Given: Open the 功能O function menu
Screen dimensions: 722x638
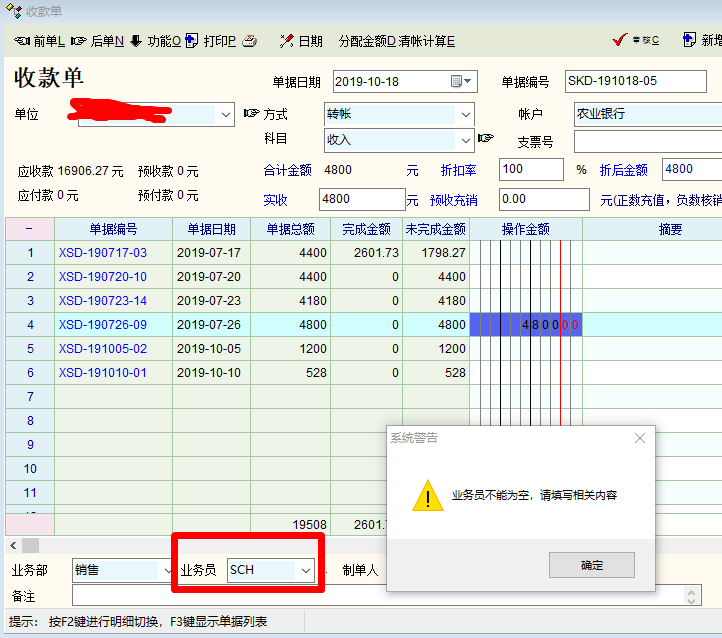Looking at the screenshot, I should [156, 41].
